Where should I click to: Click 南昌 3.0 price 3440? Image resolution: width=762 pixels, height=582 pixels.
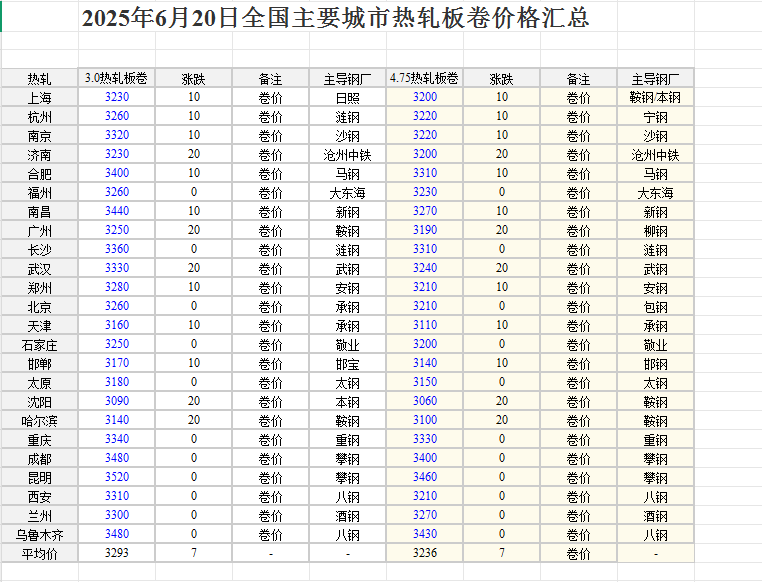pyautogui.click(x=117, y=211)
